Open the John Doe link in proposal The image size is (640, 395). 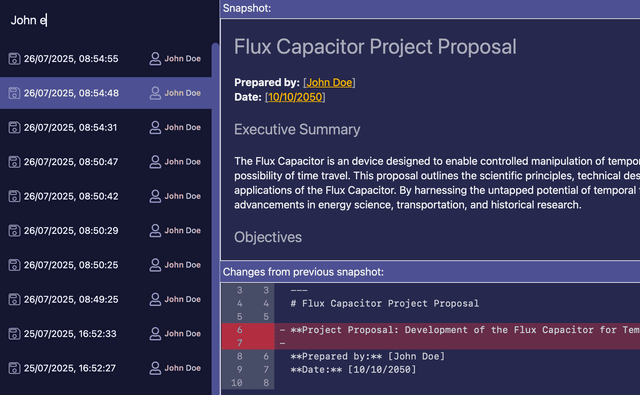[329, 82]
